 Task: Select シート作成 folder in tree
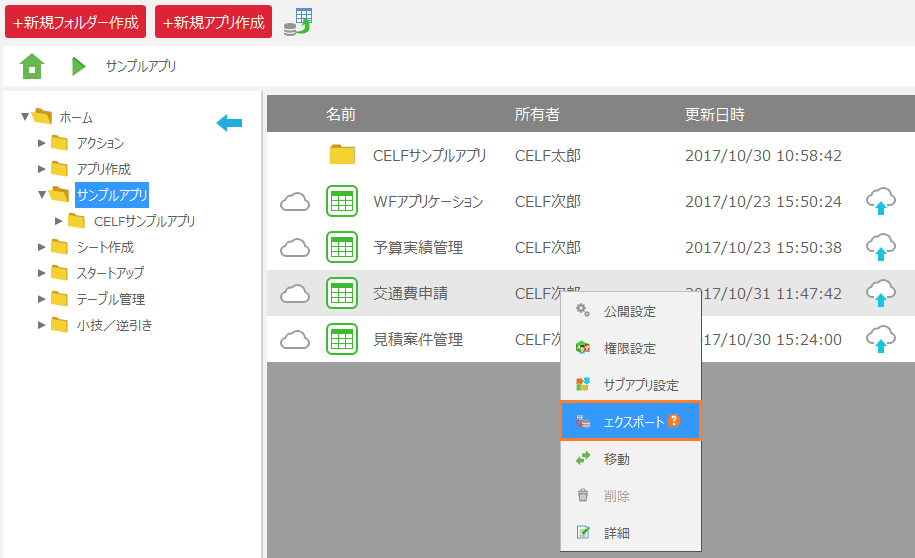tap(105, 247)
